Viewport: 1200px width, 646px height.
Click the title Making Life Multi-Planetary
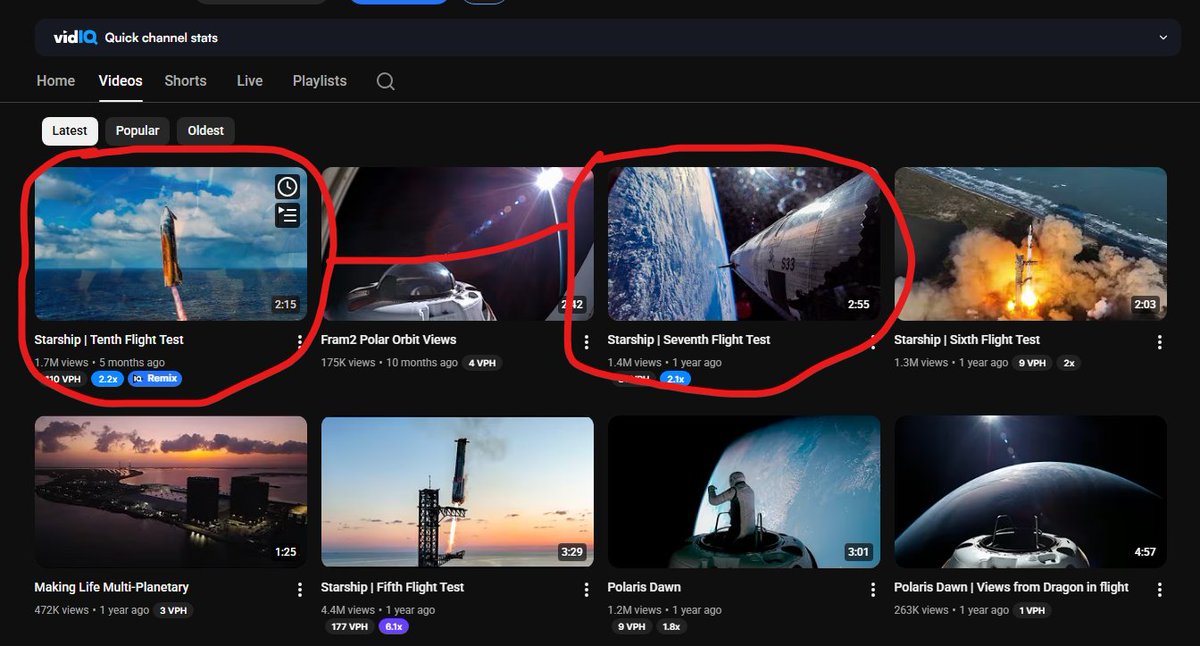pyautogui.click(x=112, y=588)
